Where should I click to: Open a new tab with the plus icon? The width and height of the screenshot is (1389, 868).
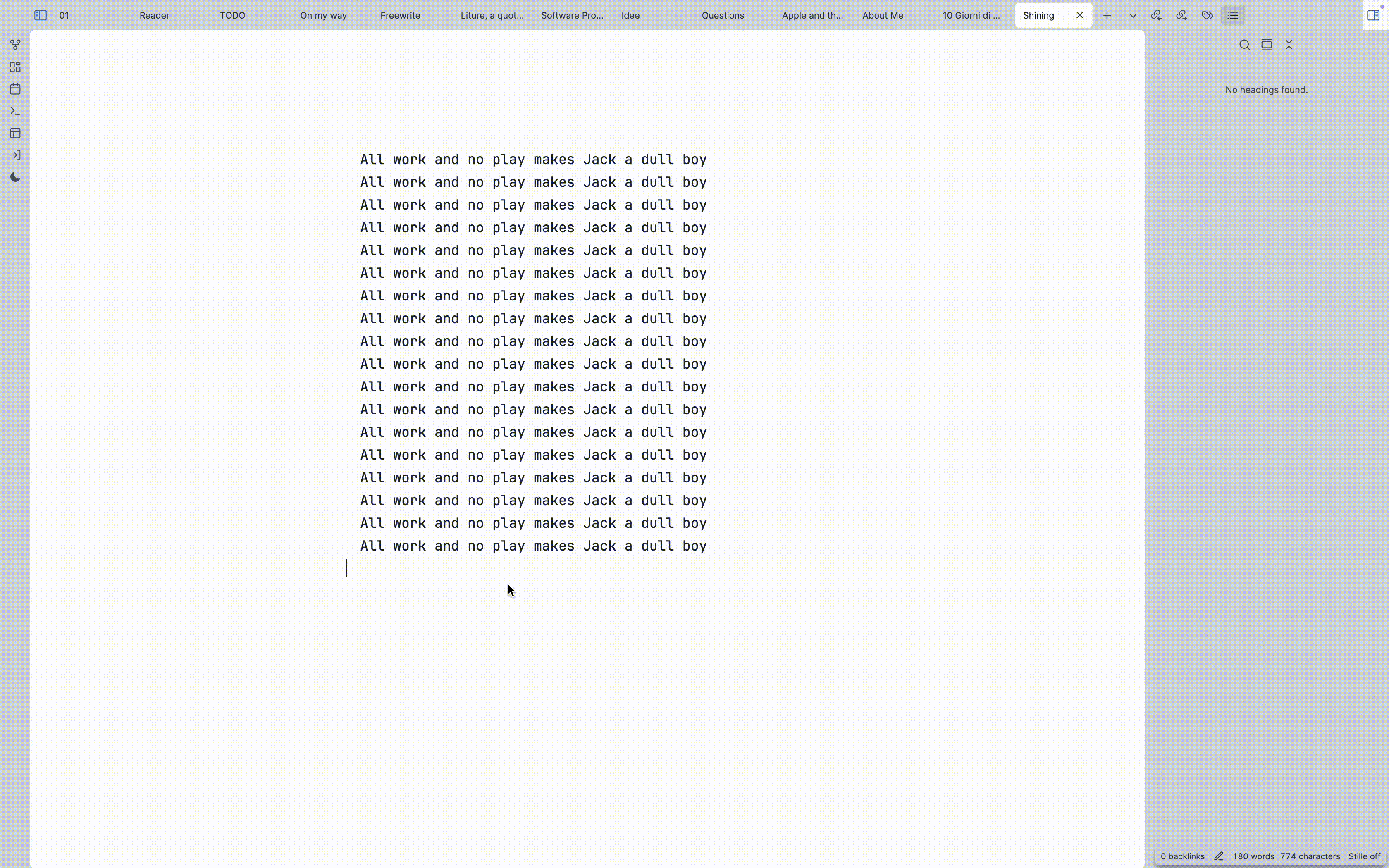point(1107,16)
